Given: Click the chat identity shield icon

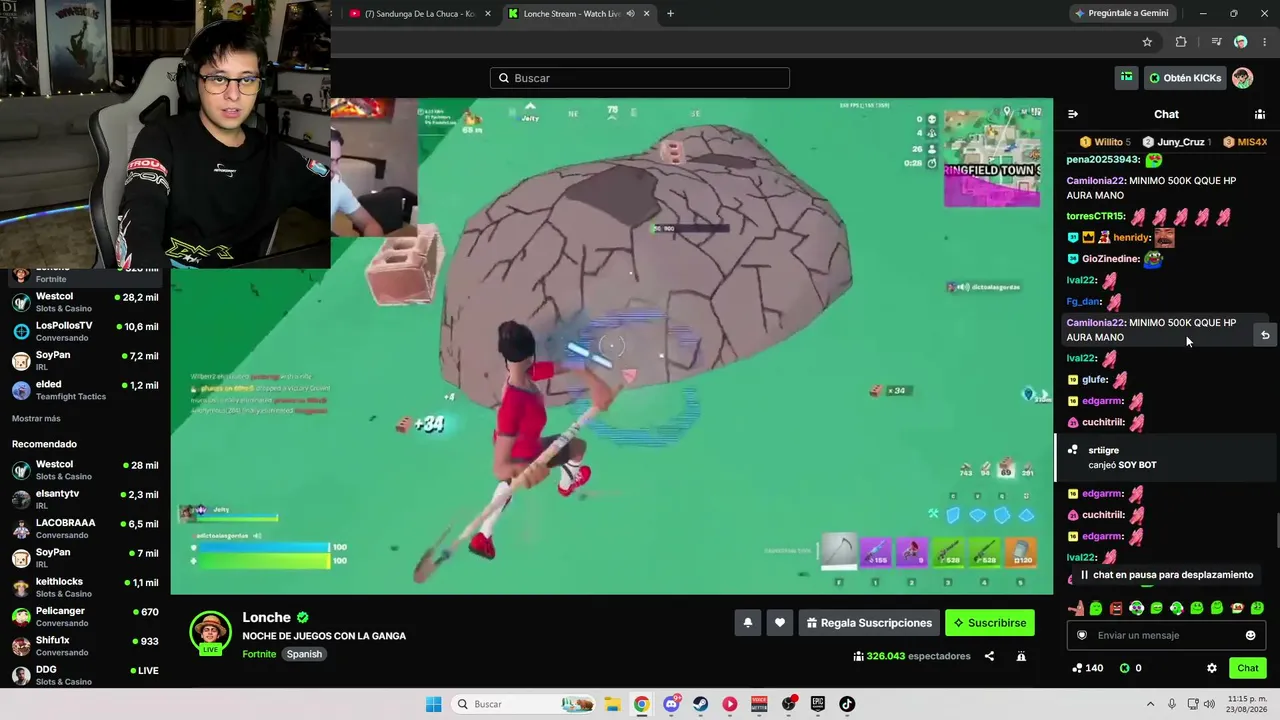Looking at the screenshot, I should 1082,635.
